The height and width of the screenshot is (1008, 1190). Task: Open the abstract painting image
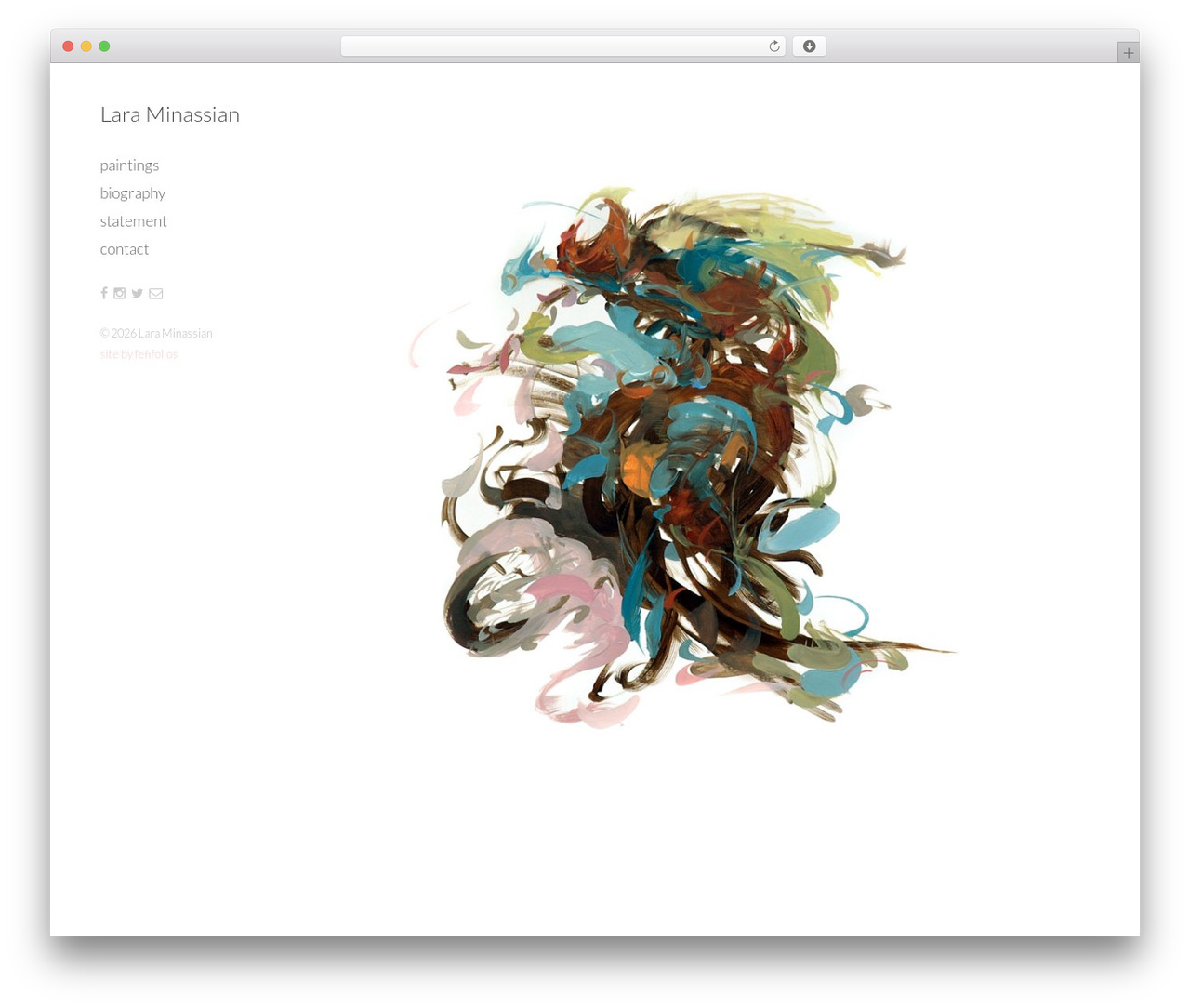click(x=683, y=457)
